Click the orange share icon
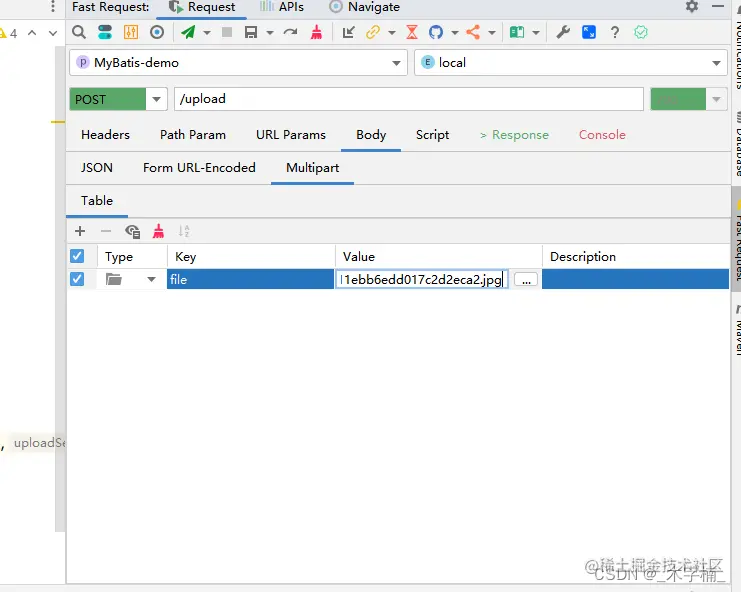This screenshot has height=592, width=741. [x=473, y=32]
